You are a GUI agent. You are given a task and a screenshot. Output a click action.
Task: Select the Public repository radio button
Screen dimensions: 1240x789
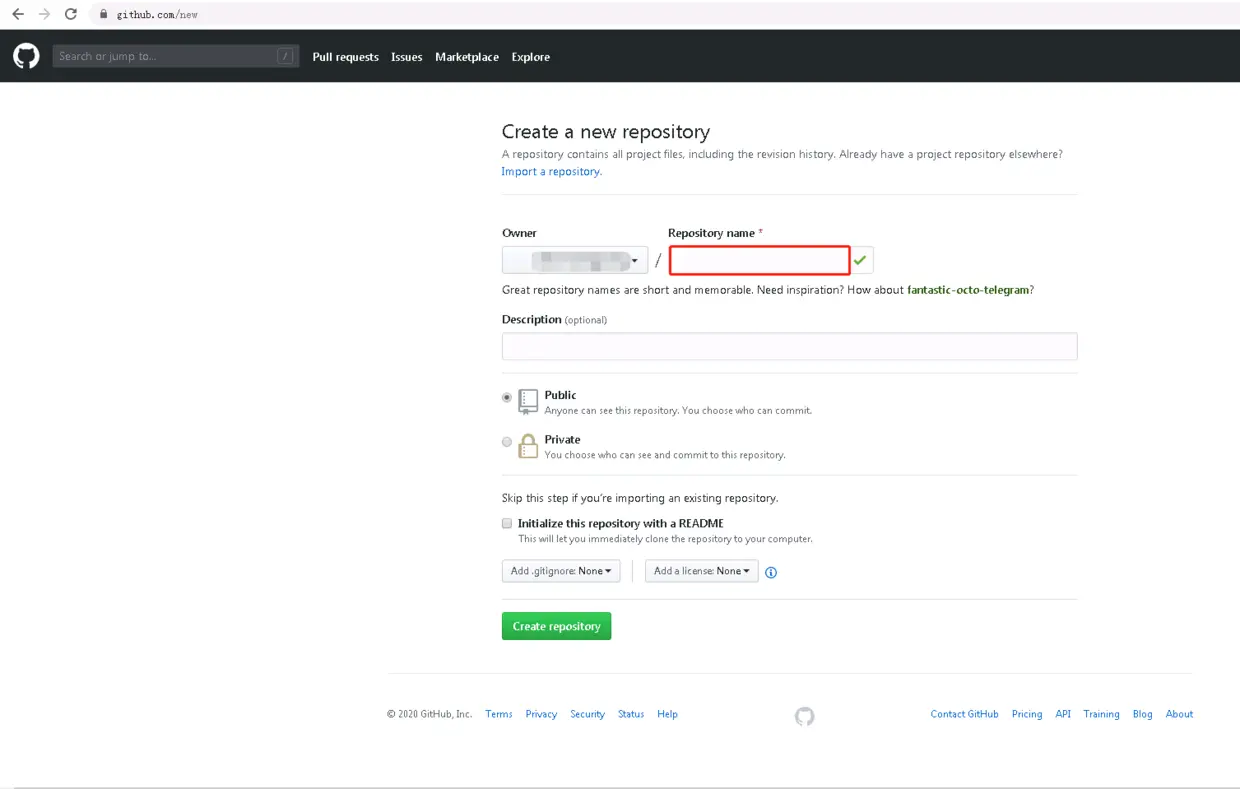(x=507, y=396)
